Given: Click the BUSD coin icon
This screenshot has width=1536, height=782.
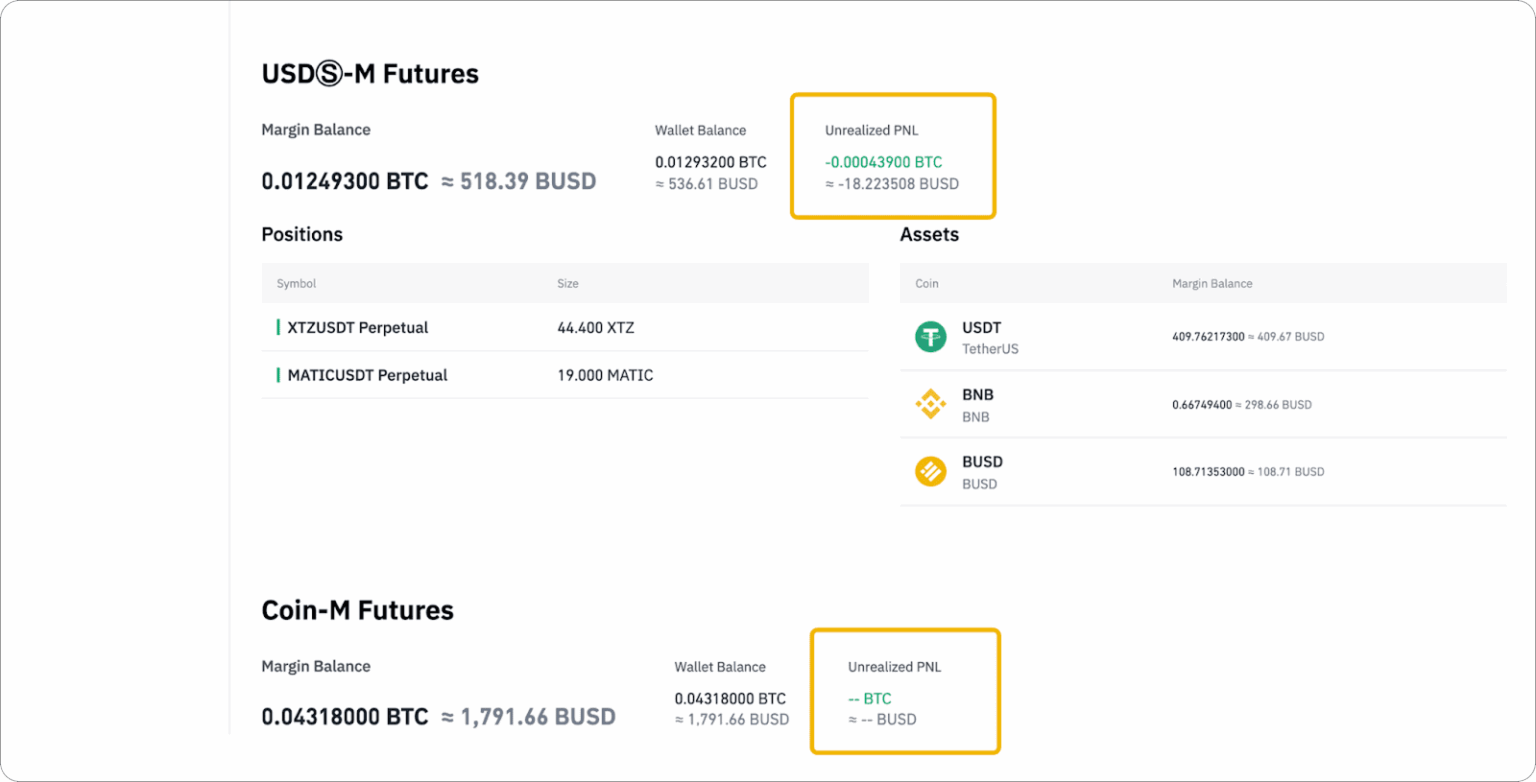Looking at the screenshot, I should 932,471.
